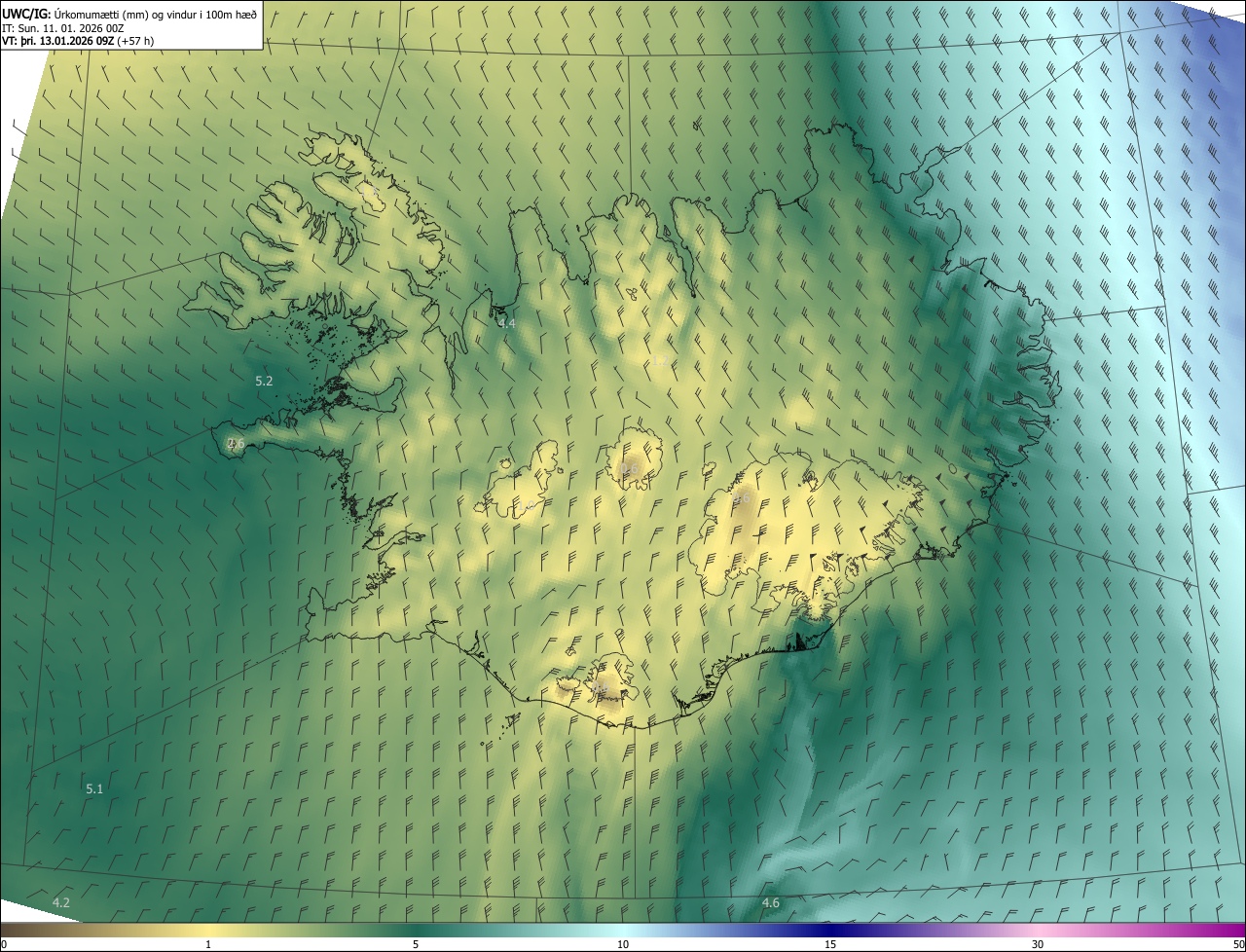
Task: Click the 4.6 value label on the map
Action: (x=770, y=903)
